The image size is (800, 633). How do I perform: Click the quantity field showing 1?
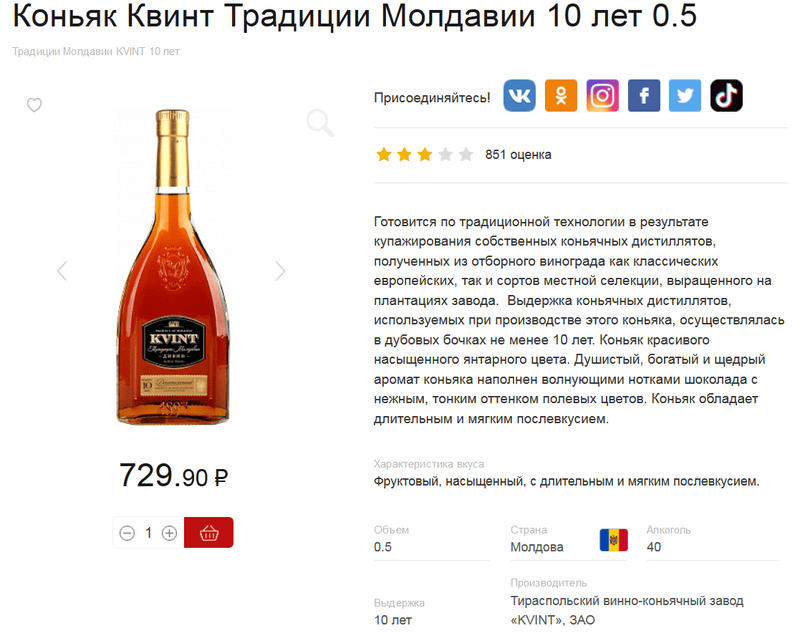tap(148, 533)
